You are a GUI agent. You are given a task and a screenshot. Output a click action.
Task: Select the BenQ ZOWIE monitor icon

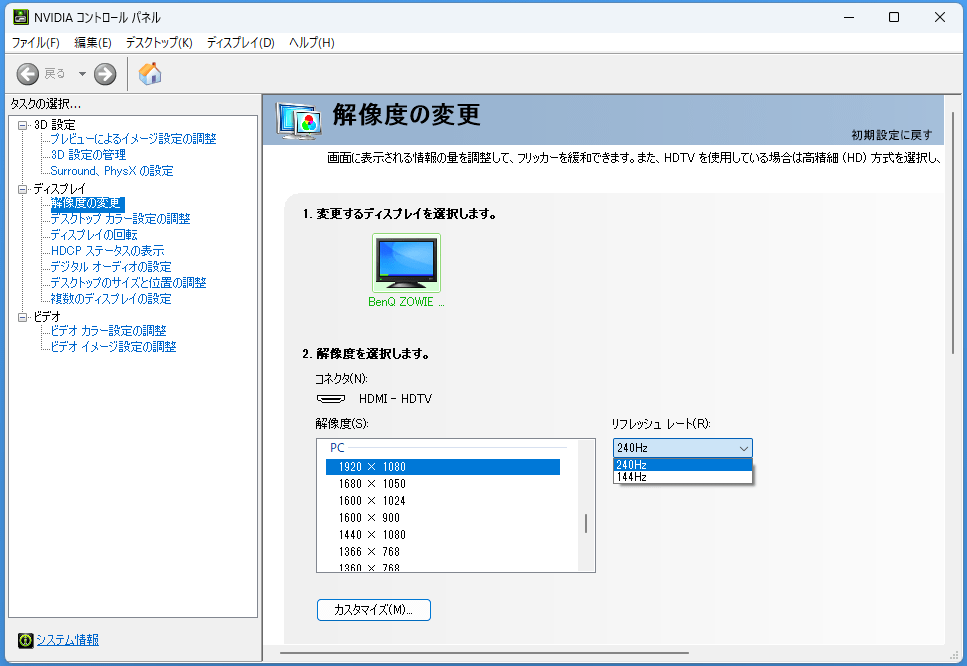pos(406,263)
